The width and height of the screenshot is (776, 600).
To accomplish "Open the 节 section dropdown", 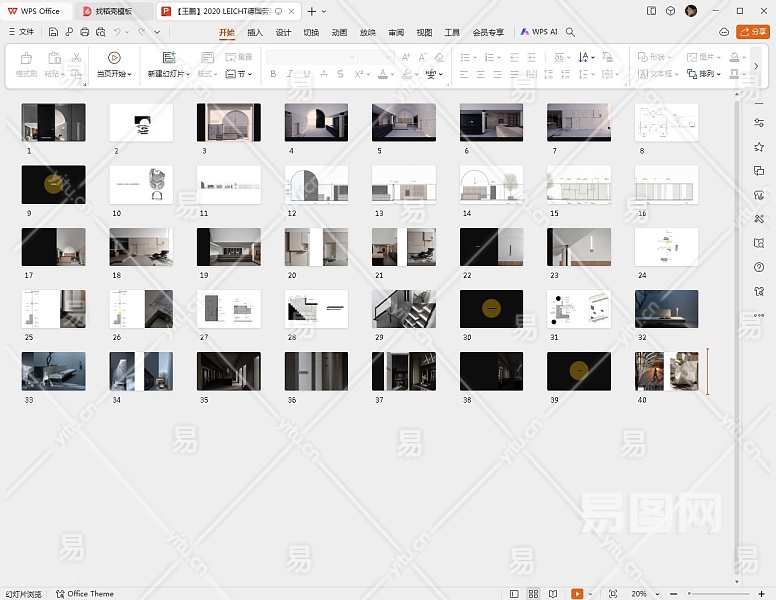I will coord(241,74).
